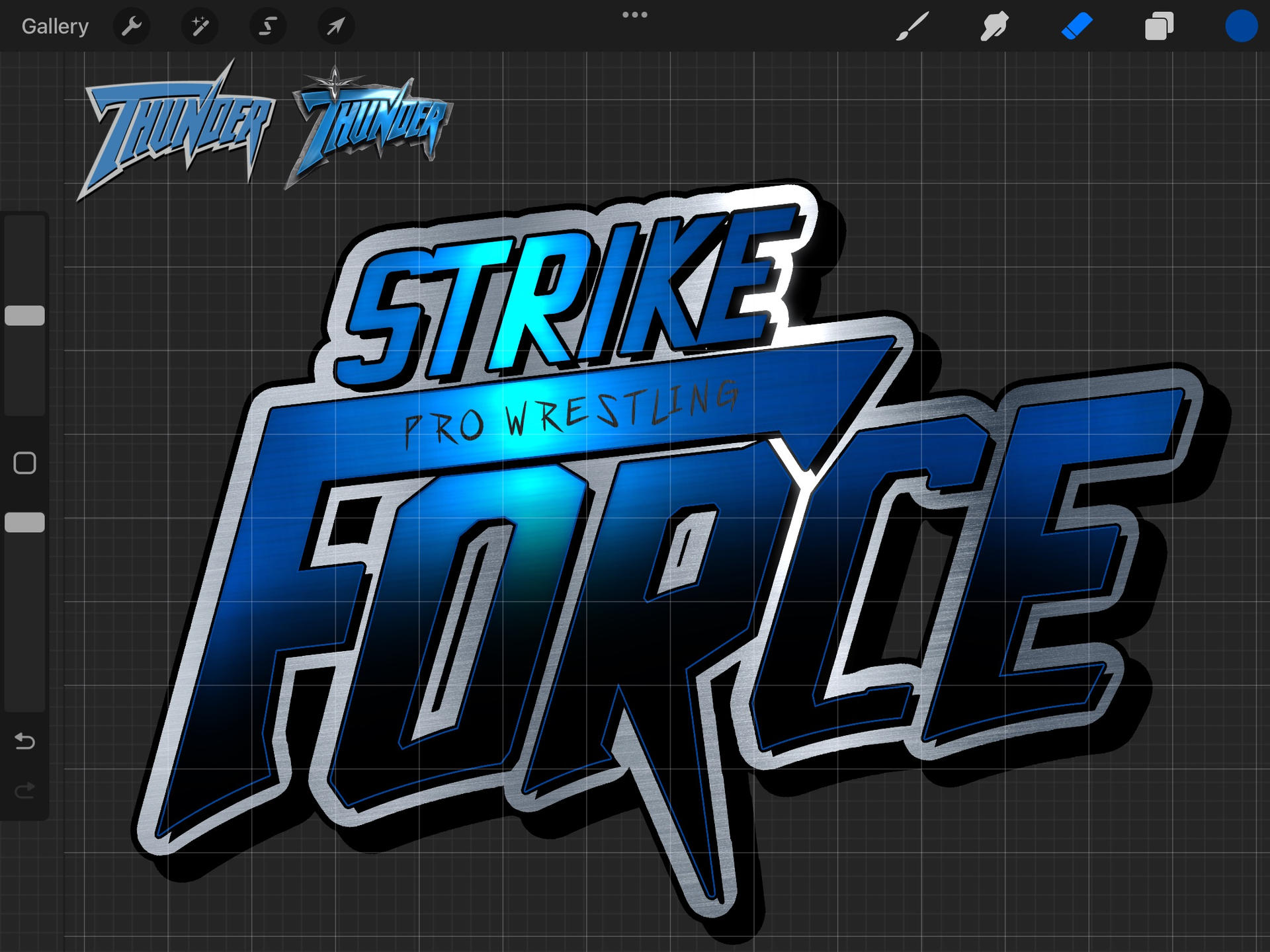Viewport: 1270px width, 952px height.
Task: Select the highlighted Eraser tool
Action: (x=1076, y=26)
